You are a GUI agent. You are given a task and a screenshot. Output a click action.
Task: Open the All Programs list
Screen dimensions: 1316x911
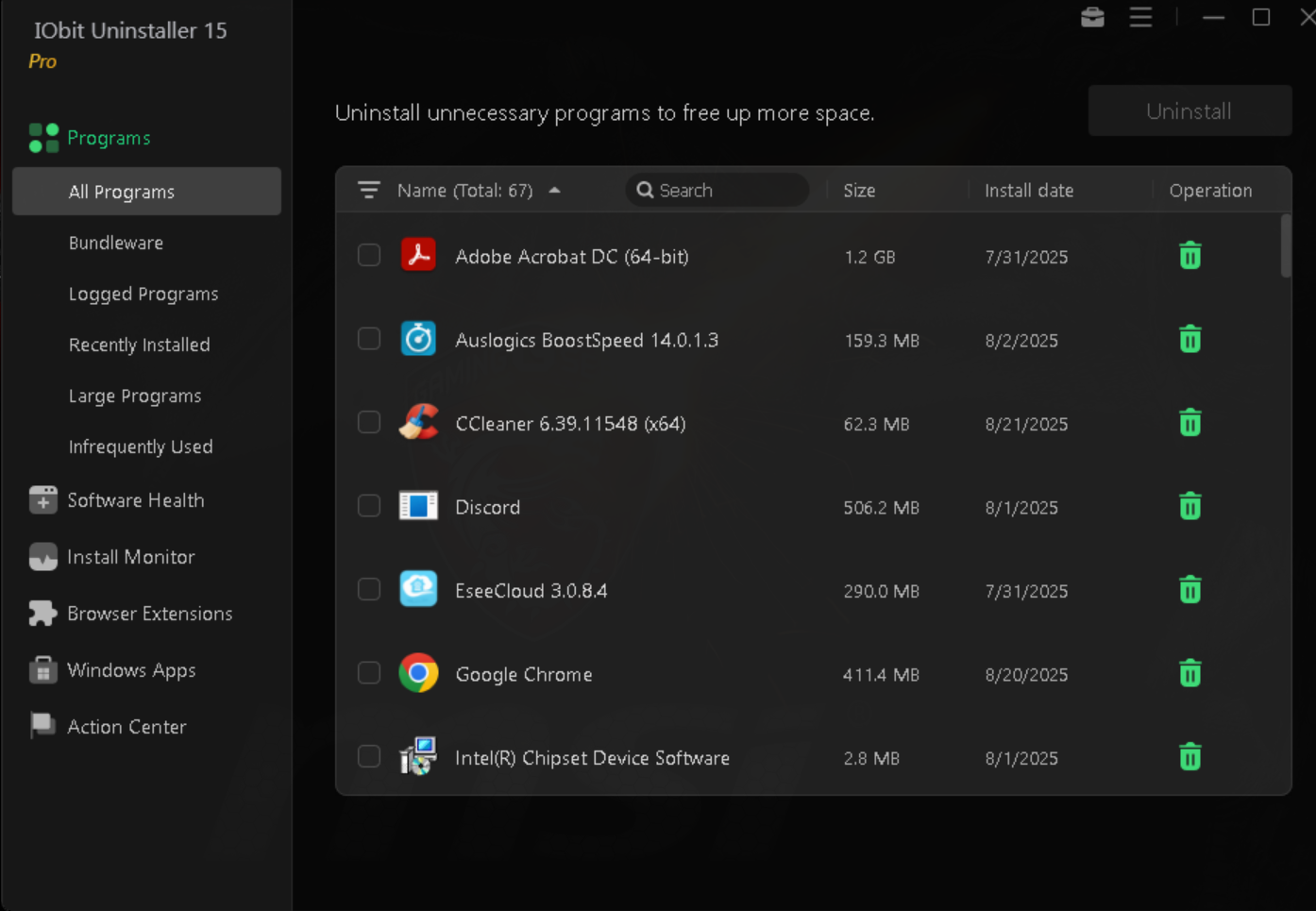pos(146,192)
